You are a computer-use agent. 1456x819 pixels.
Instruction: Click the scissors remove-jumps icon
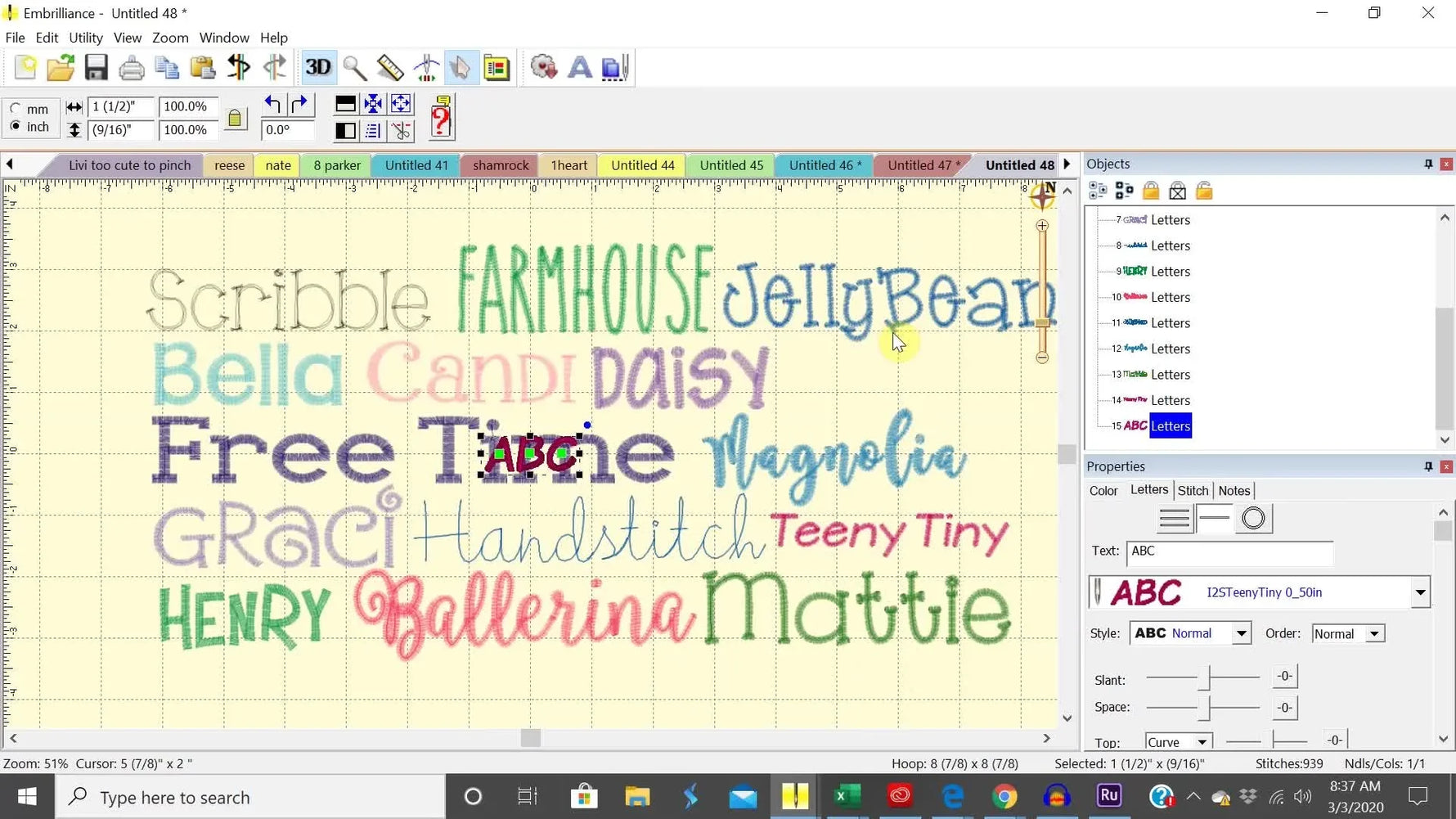pos(401,131)
